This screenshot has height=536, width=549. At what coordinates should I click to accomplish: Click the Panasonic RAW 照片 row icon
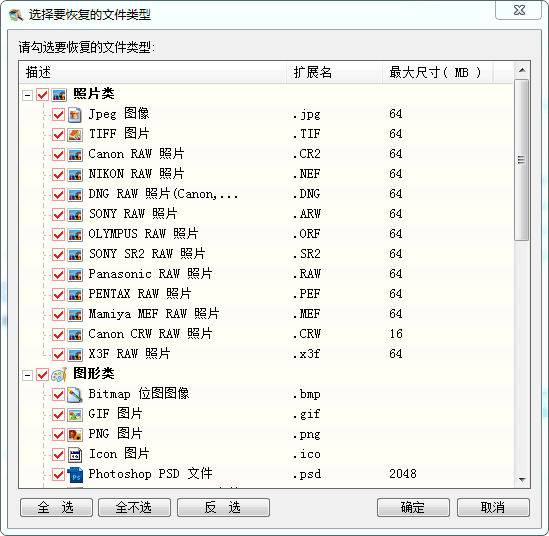(x=75, y=274)
